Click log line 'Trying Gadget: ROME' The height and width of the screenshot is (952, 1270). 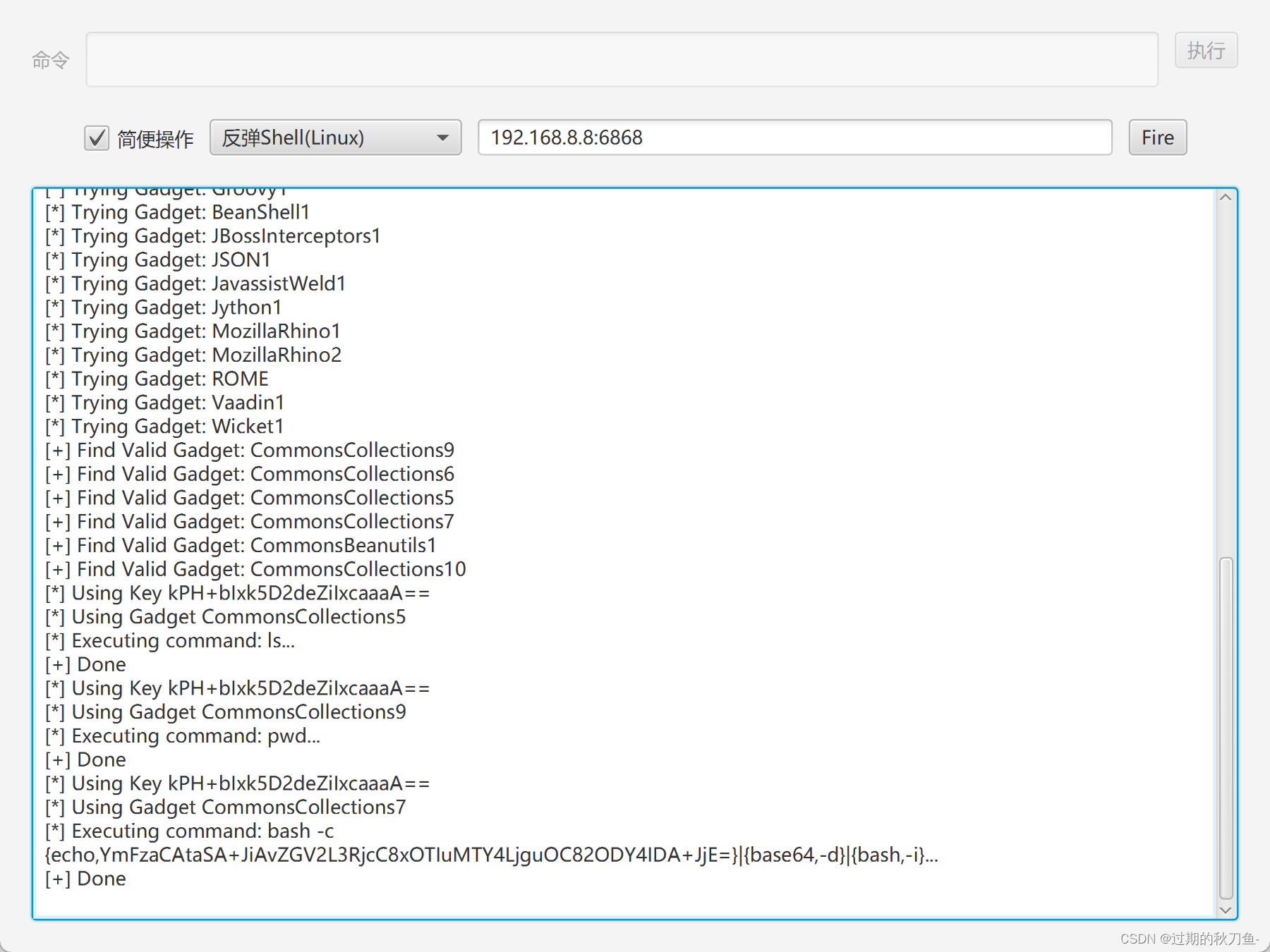point(157,379)
